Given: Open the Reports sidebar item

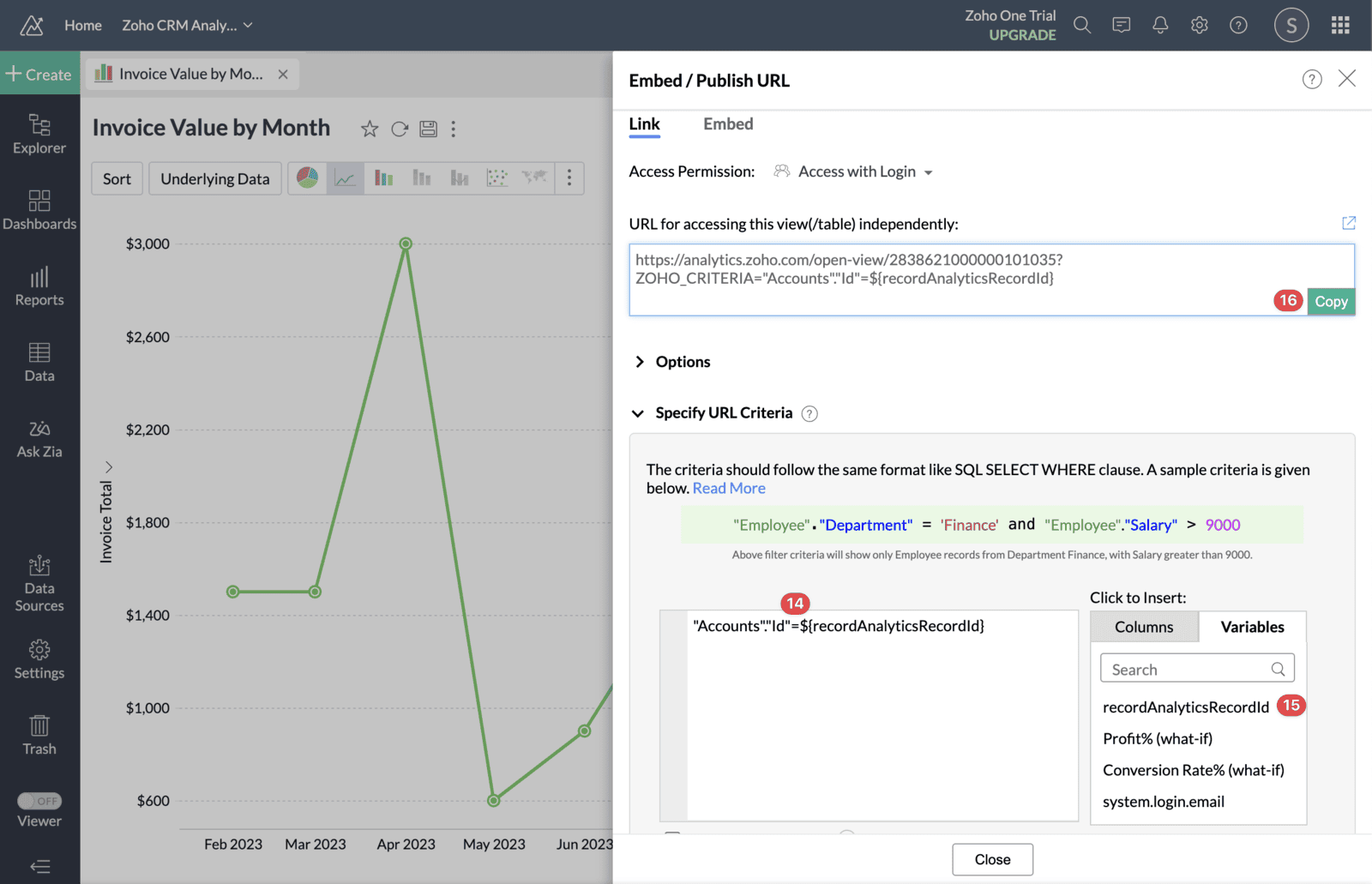Looking at the screenshot, I should point(39,286).
